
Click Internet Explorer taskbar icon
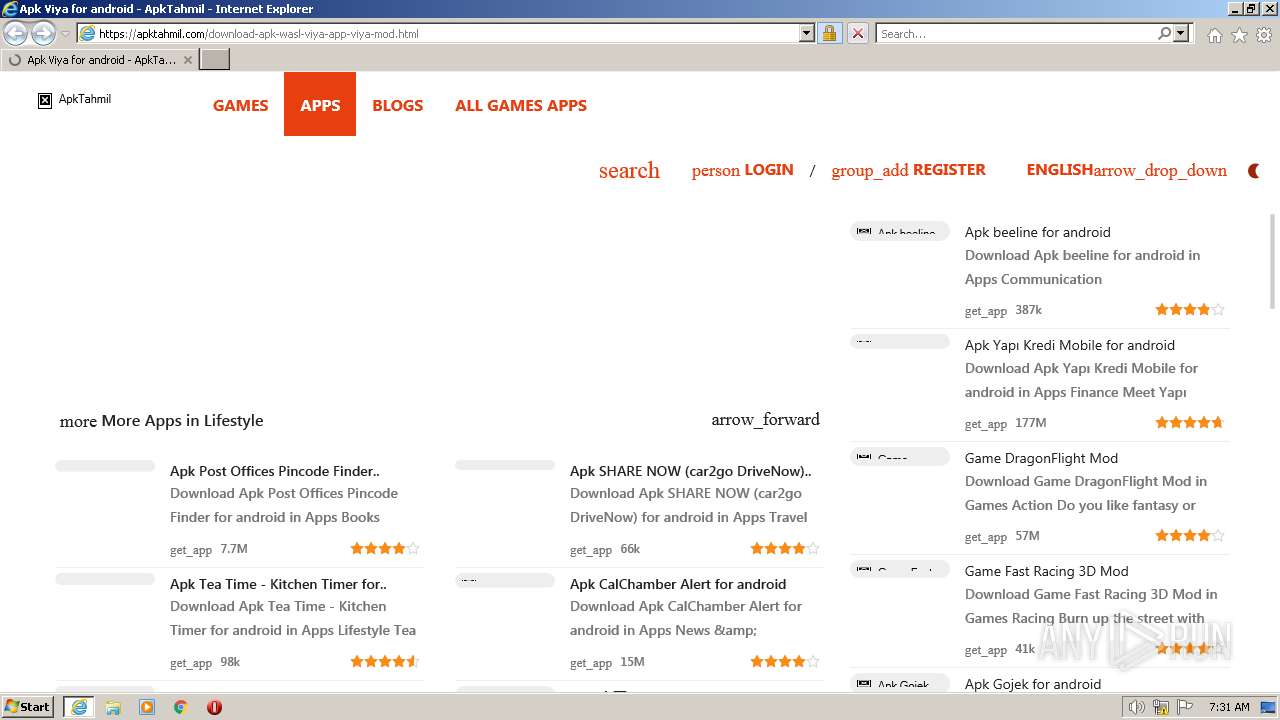[x=79, y=706]
